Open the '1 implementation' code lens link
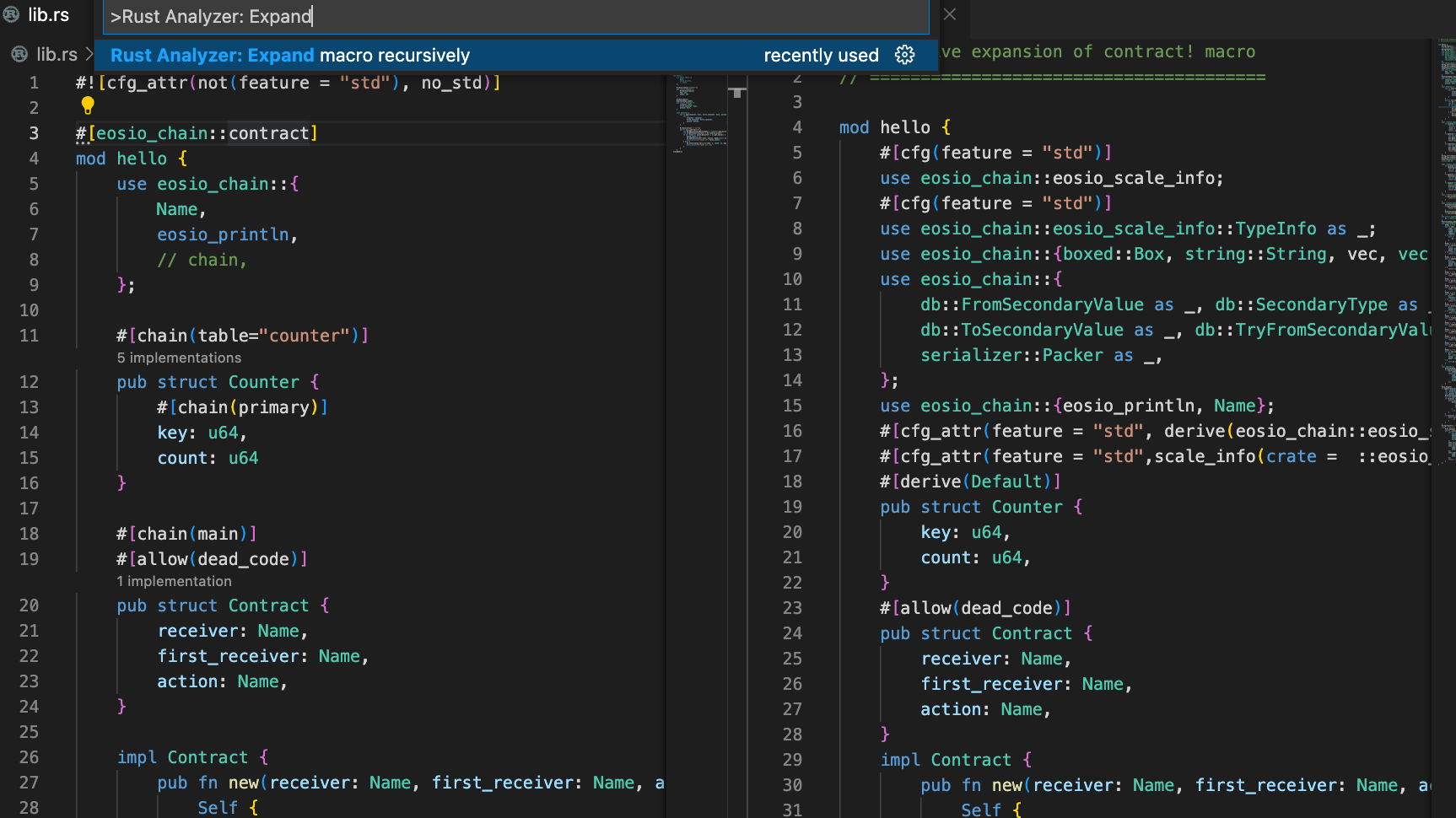1456x818 pixels. pyautogui.click(x=174, y=581)
